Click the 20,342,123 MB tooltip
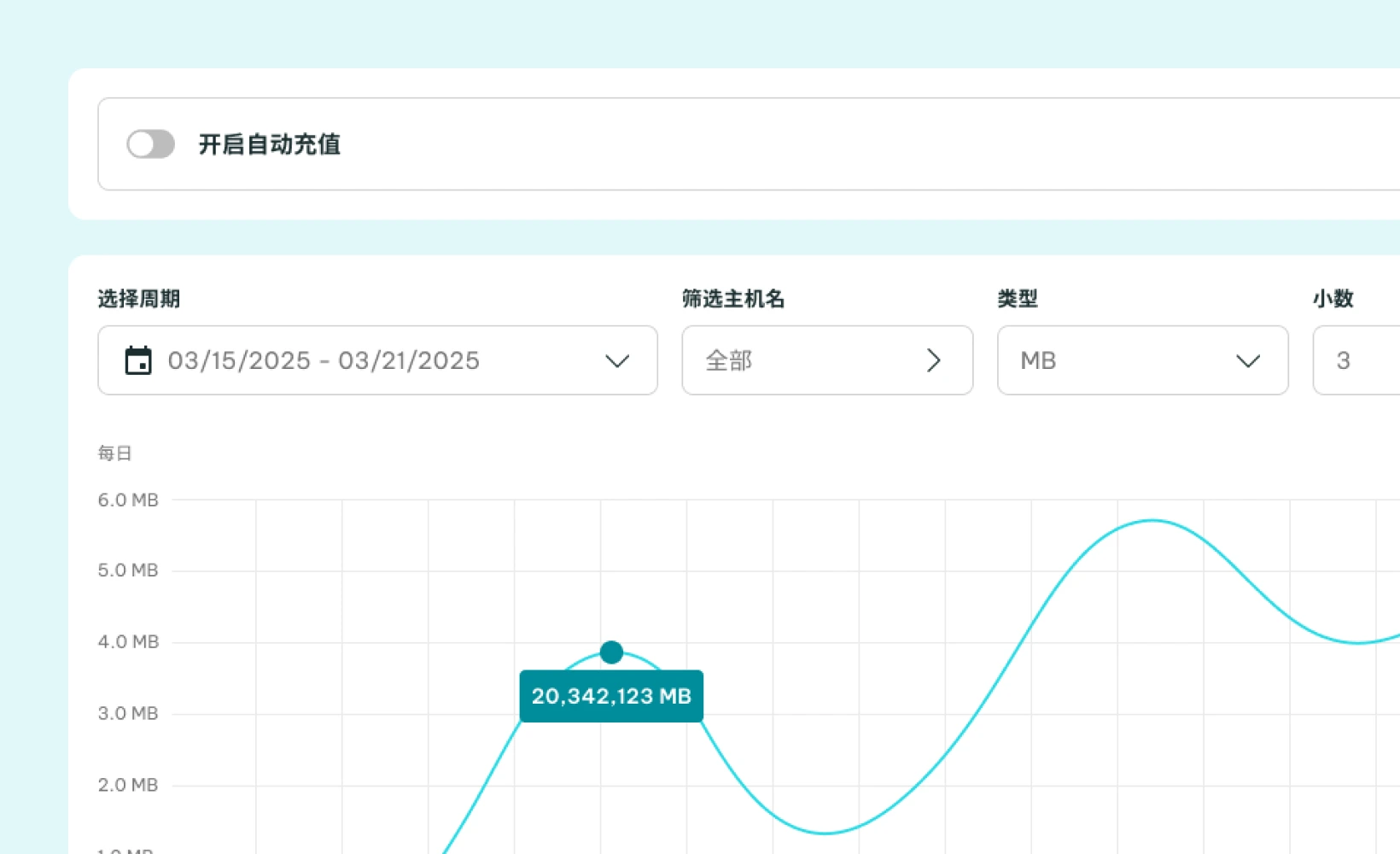Viewport: 1400px width, 854px height. pyautogui.click(x=611, y=696)
